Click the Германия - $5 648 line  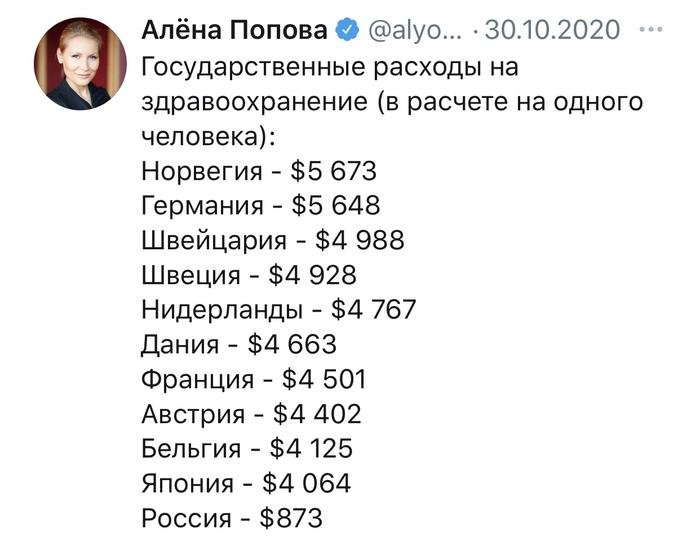[x=262, y=204]
